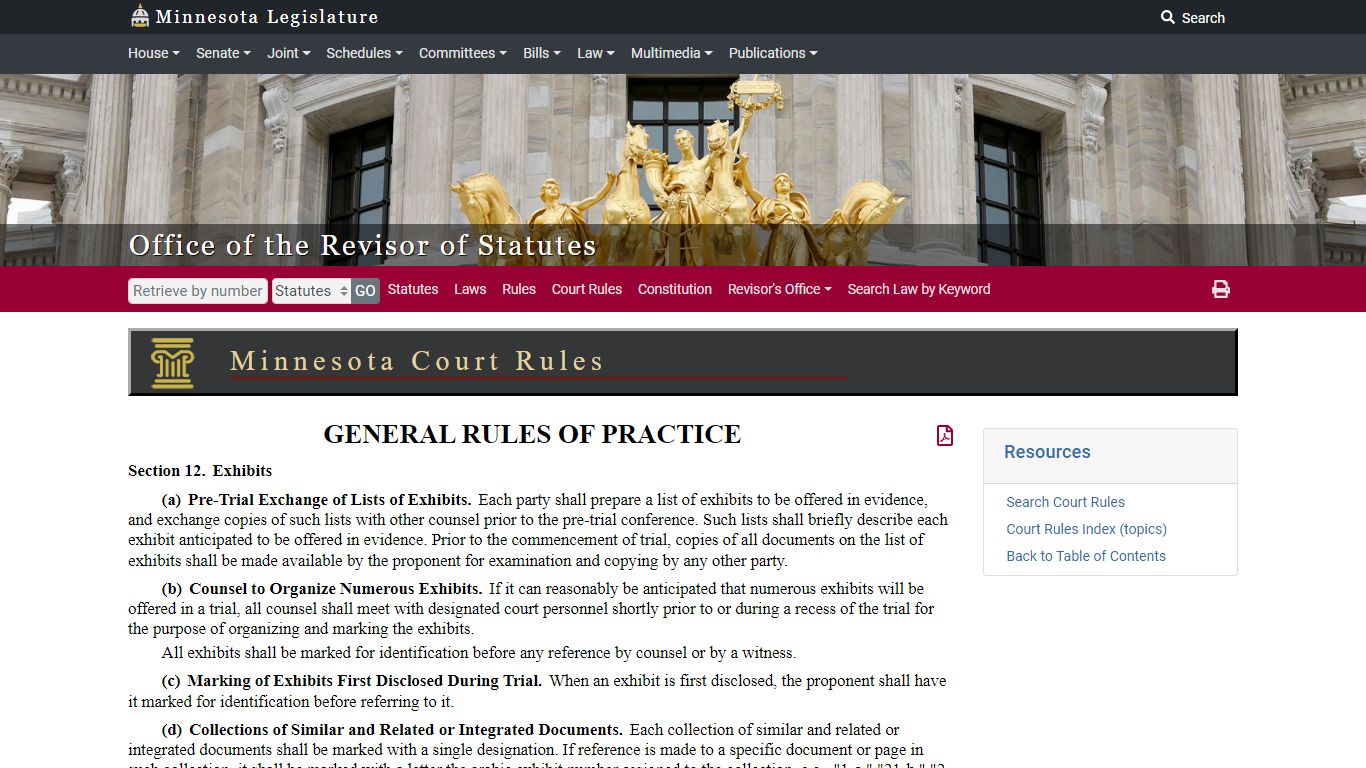Go Back to Table of Contents

(1086, 556)
